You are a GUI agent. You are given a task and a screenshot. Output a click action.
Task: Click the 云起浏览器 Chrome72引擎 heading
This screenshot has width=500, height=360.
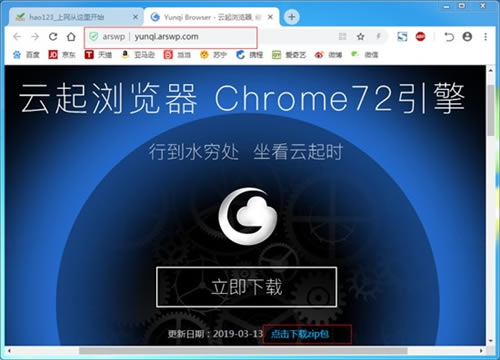point(242,98)
